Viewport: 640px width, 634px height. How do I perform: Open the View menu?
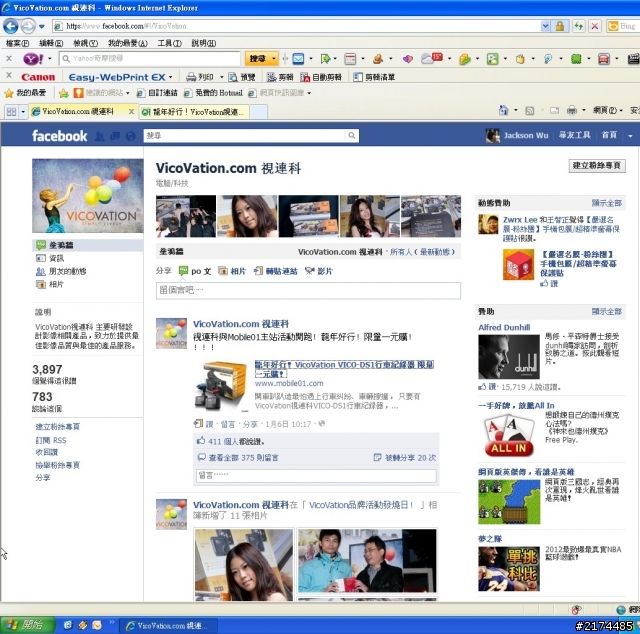point(85,43)
